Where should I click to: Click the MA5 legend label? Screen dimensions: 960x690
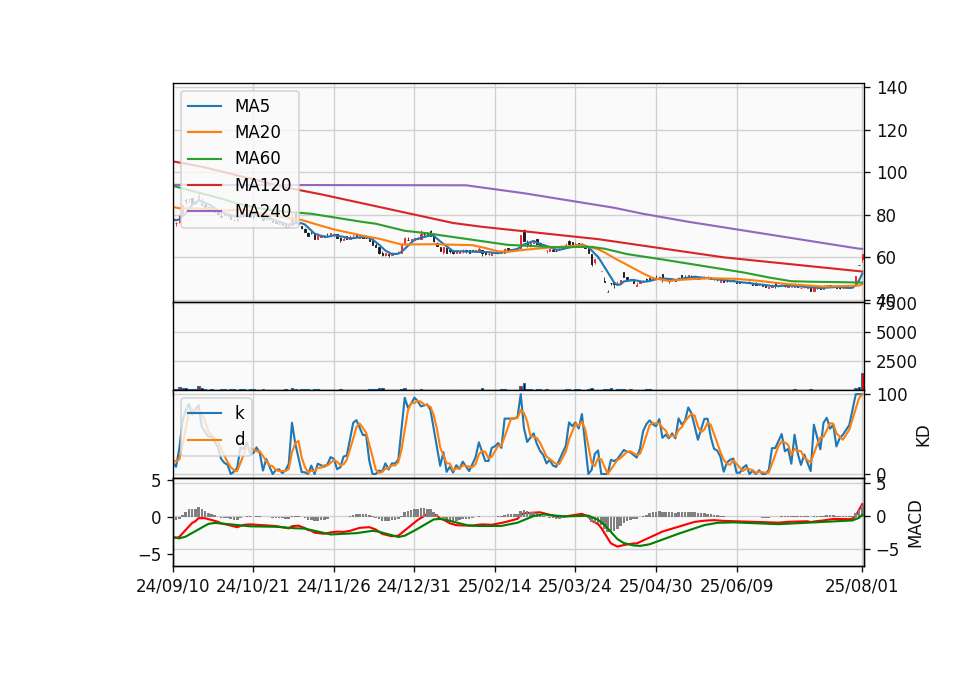click(252, 106)
